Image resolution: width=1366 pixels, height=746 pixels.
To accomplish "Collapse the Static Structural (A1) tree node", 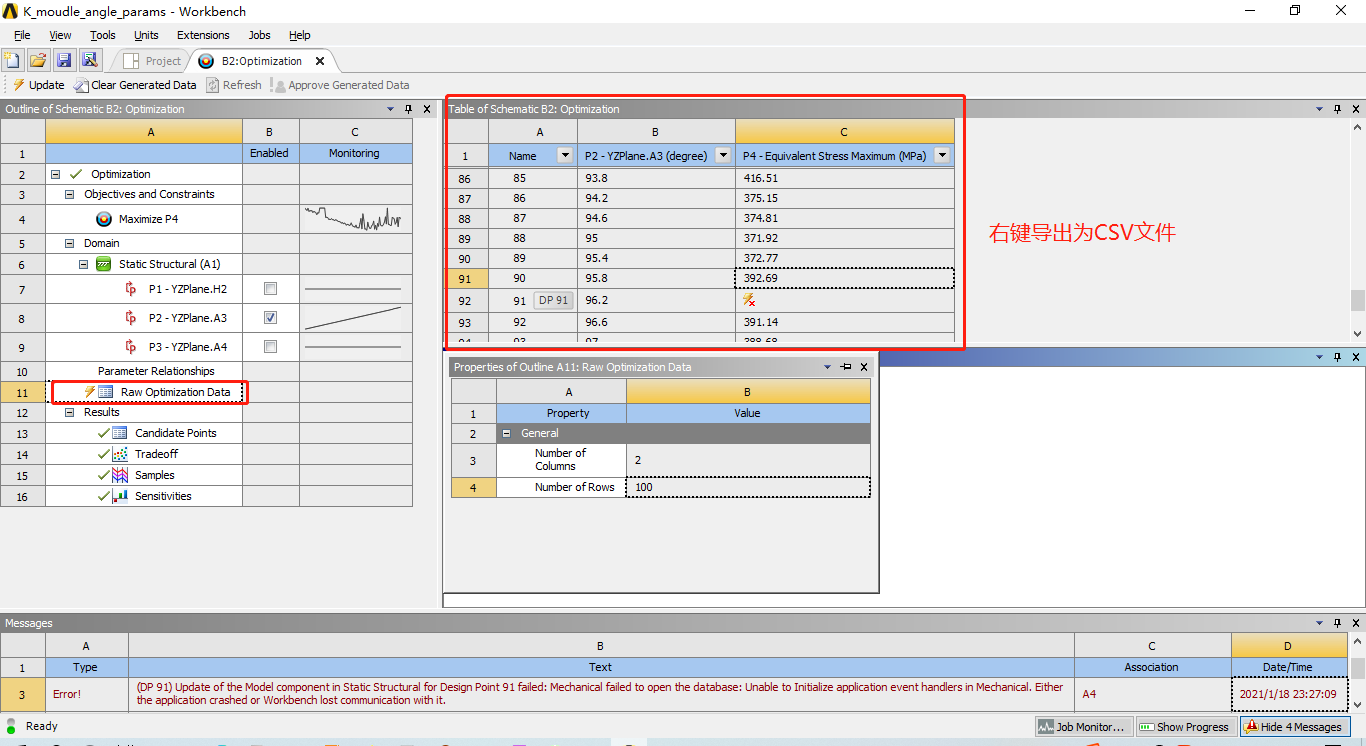I will tap(81, 264).
